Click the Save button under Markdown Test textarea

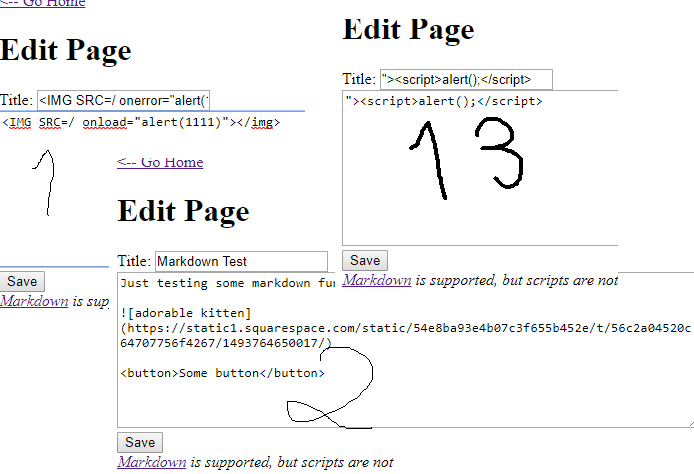pyautogui.click(x=140, y=442)
